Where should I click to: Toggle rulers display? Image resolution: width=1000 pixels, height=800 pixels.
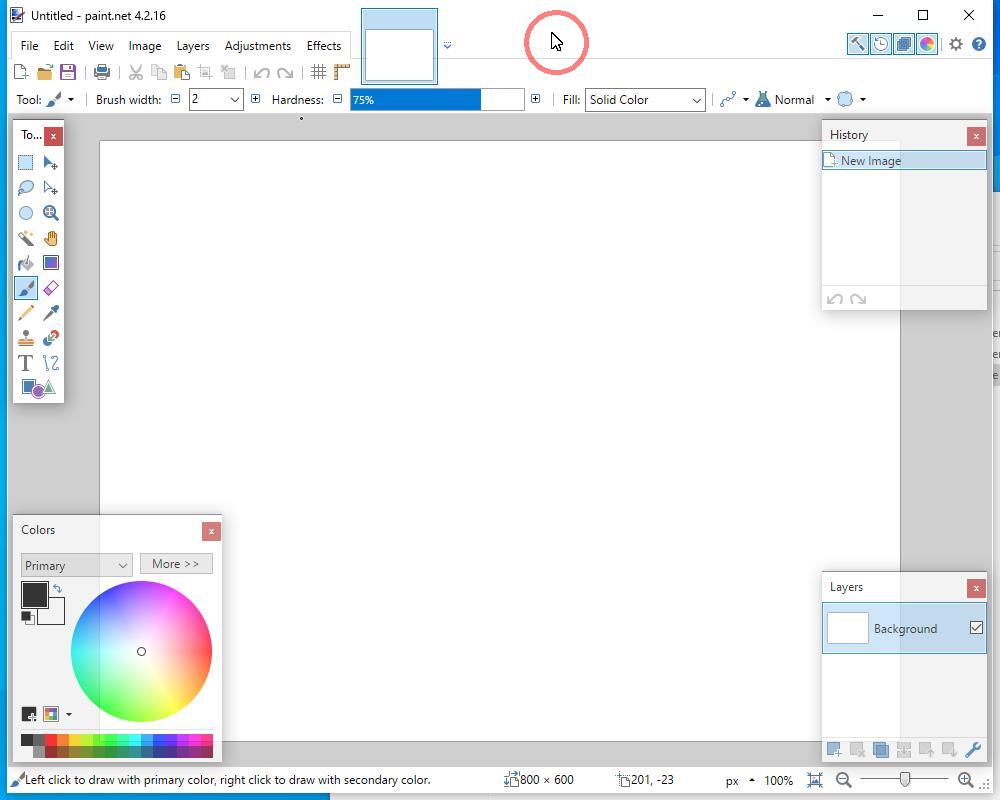click(342, 72)
